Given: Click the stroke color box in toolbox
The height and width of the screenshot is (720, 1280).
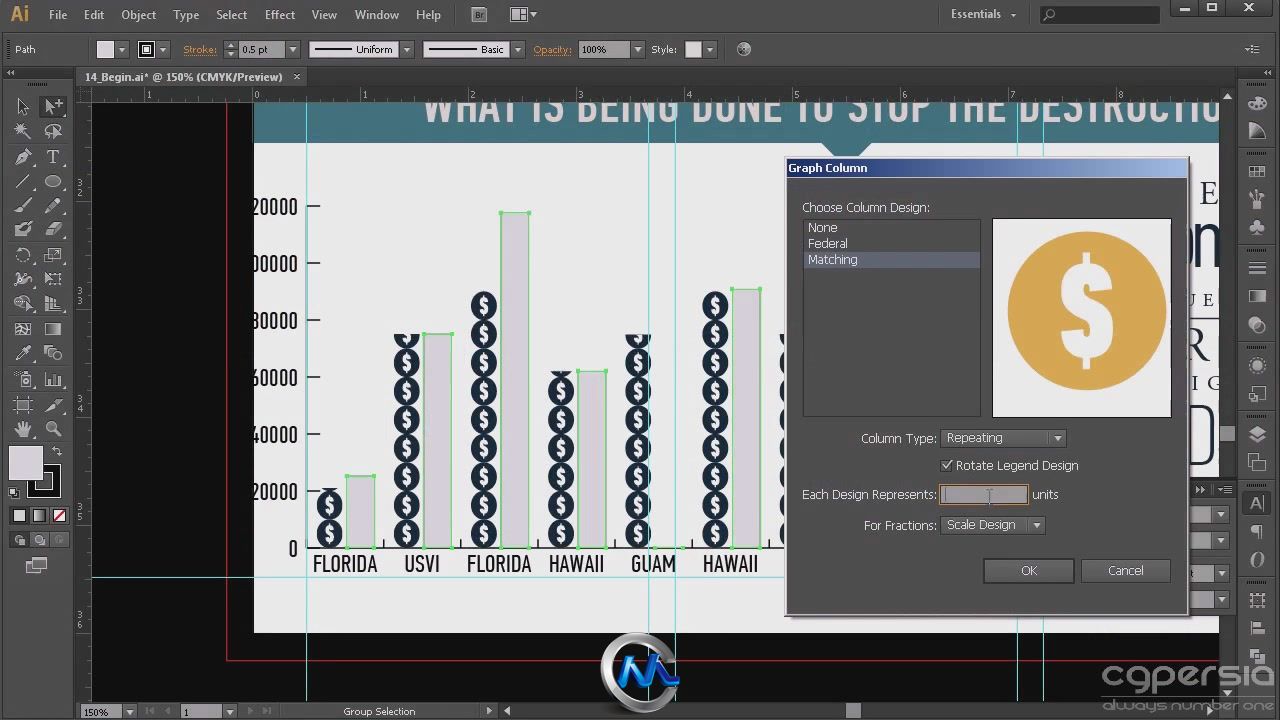Looking at the screenshot, I should [43, 482].
